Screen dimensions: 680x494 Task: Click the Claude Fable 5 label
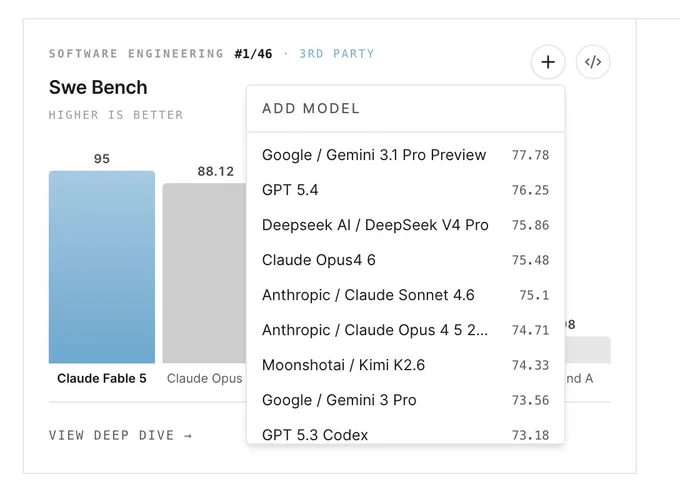tap(102, 378)
